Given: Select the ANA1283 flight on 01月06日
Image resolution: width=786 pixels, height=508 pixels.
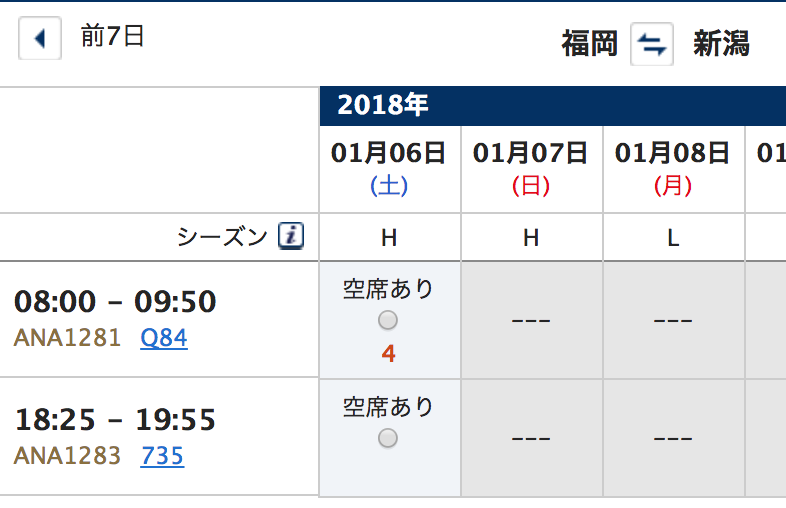Looking at the screenshot, I should [387, 438].
